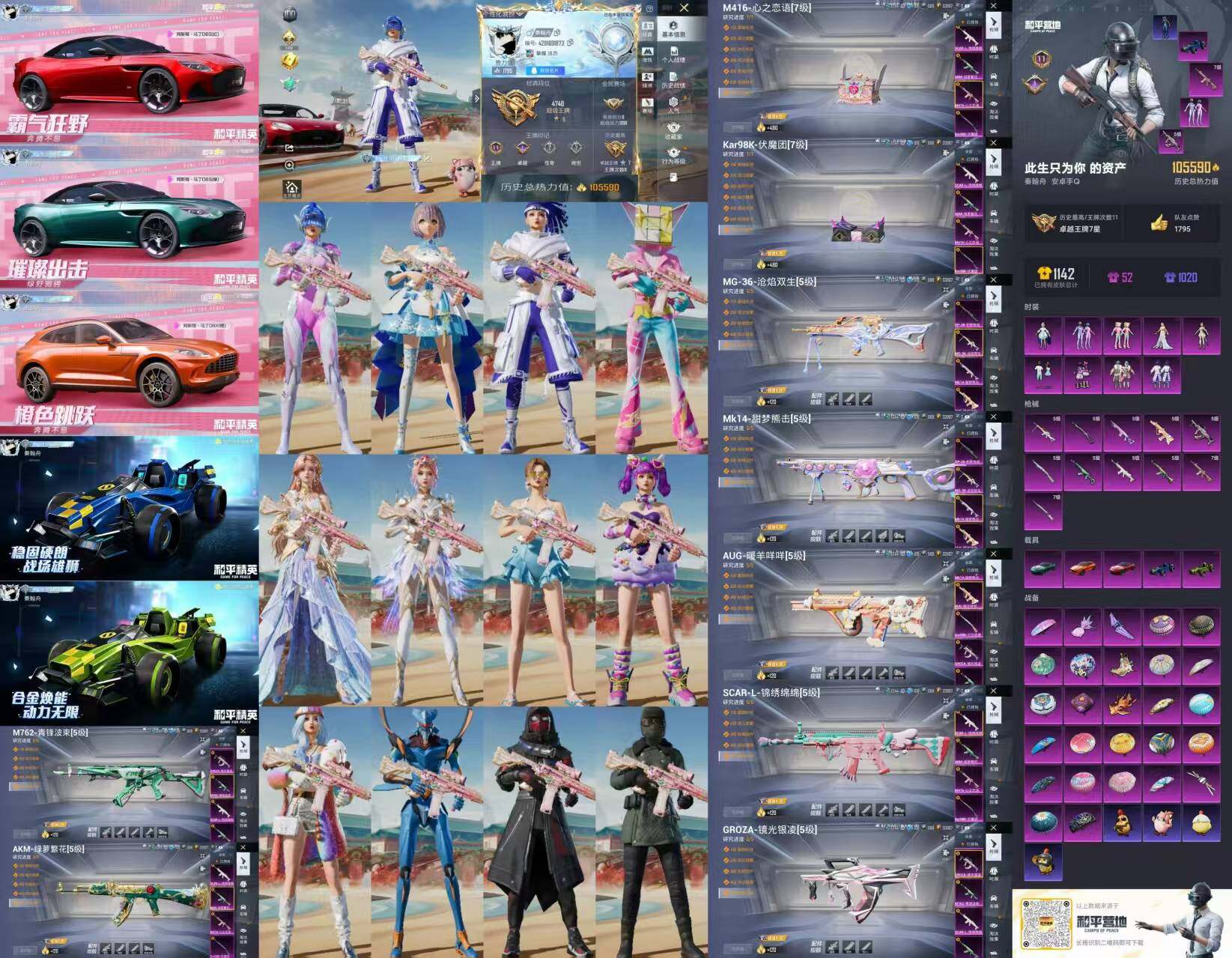Copy the player ID number

(x=570, y=43)
